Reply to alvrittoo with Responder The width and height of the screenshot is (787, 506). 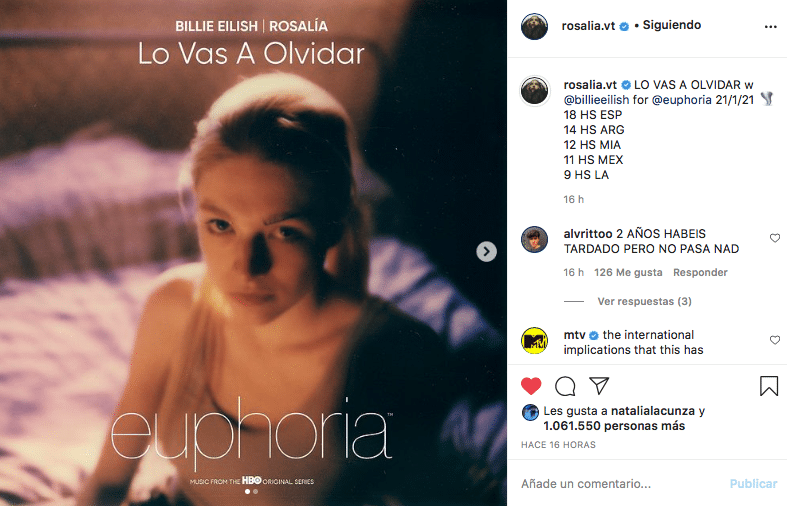[700, 273]
